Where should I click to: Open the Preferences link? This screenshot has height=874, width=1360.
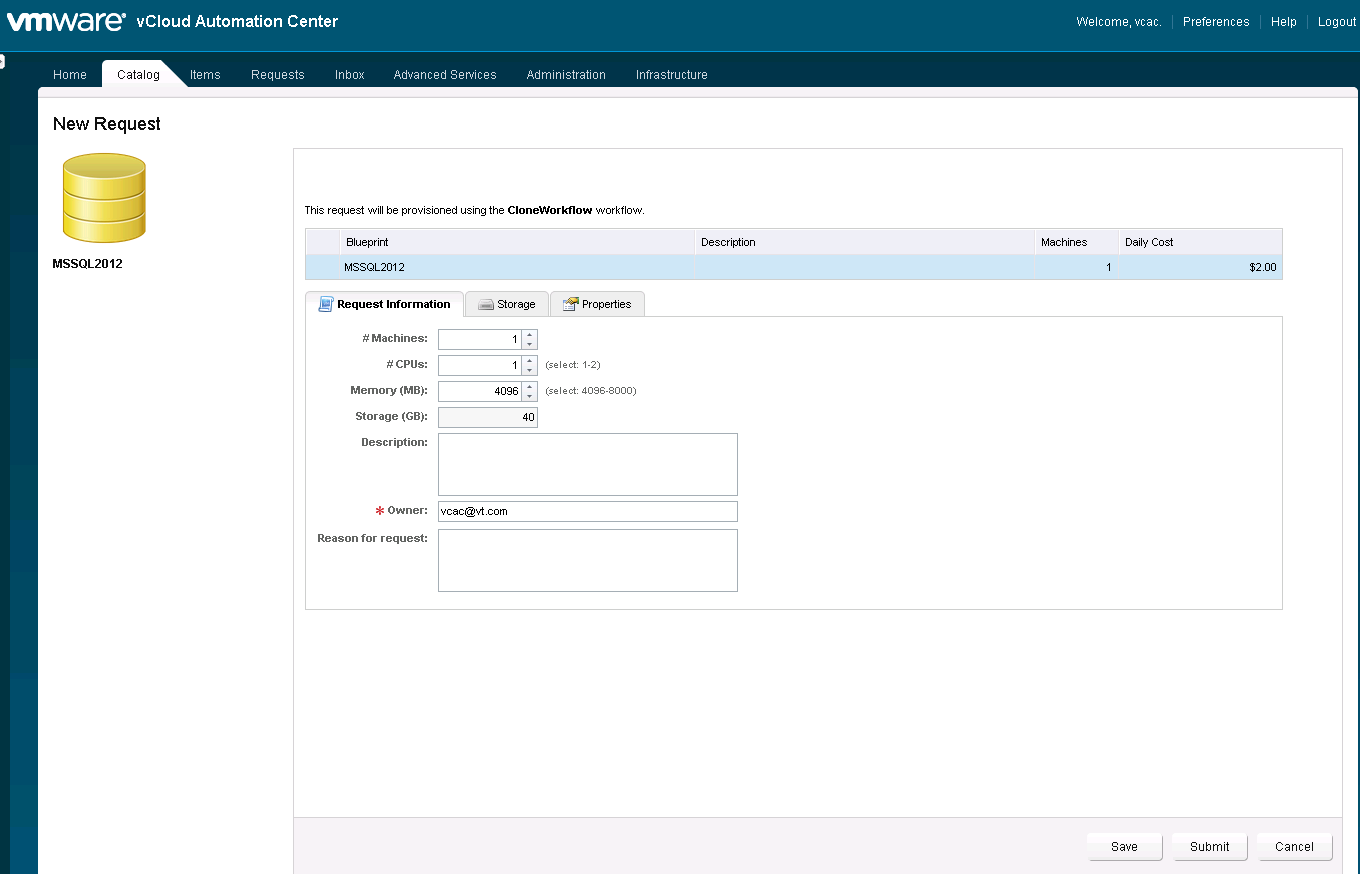(x=1216, y=22)
